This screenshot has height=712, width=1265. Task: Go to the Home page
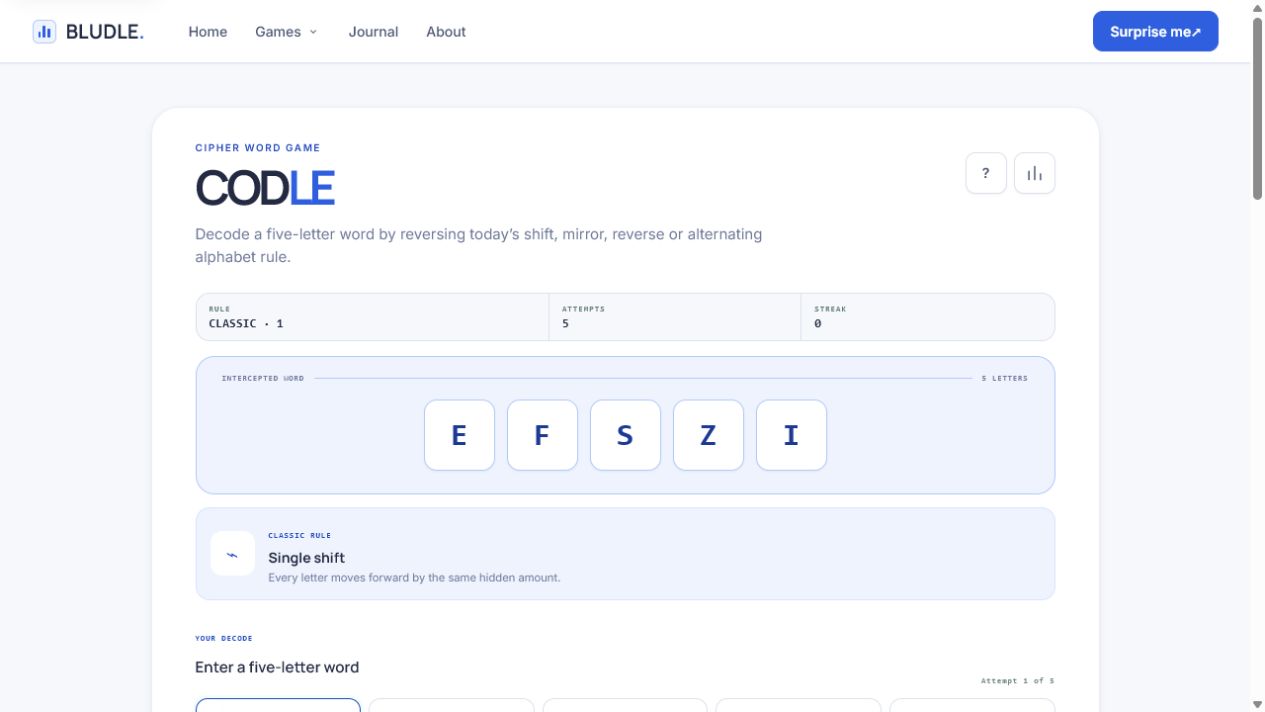208,32
